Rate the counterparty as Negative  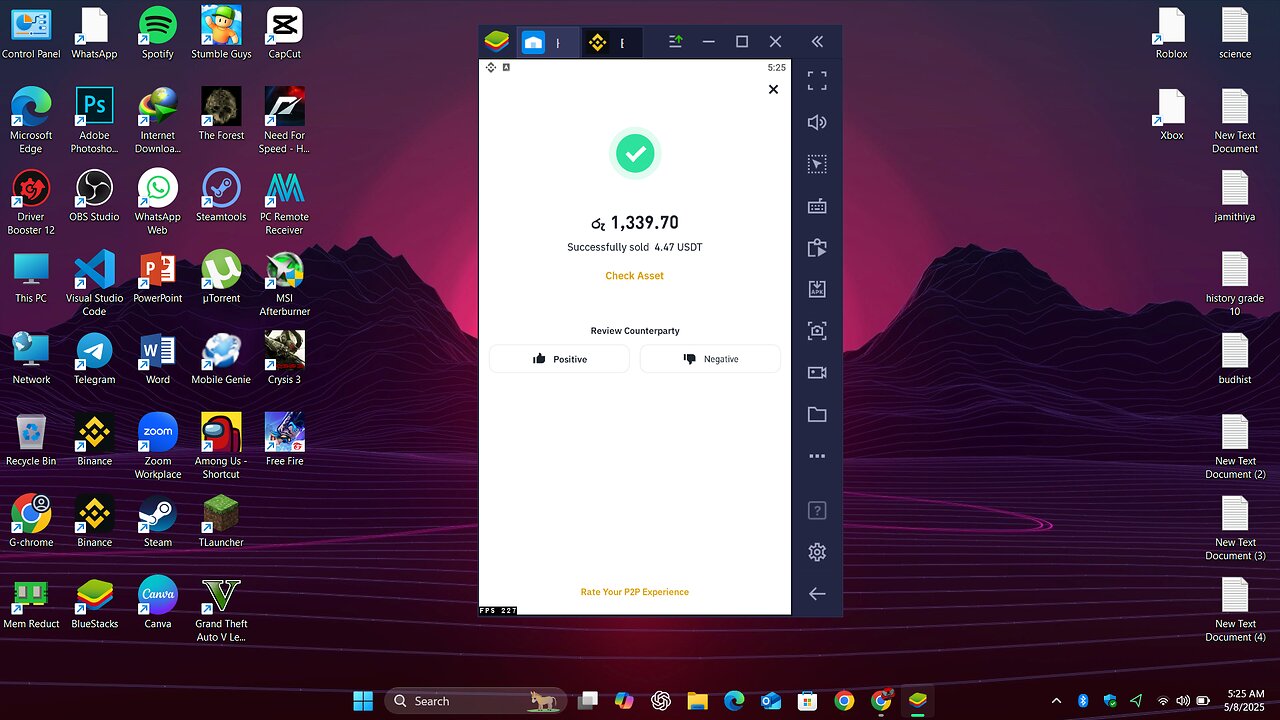click(x=710, y=359)
